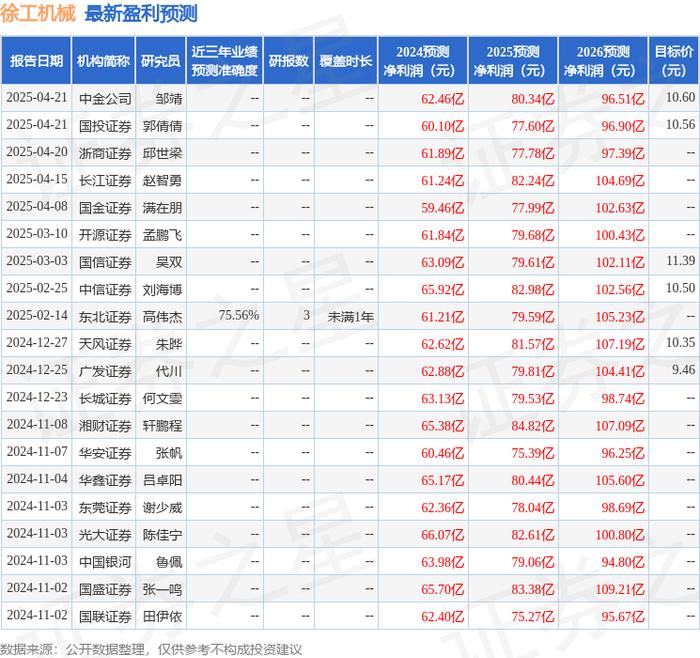The height and width of the screenshot is (658, 700).
Task: Click the 75.56% accuracy value
Action: (x=239, y=315)
